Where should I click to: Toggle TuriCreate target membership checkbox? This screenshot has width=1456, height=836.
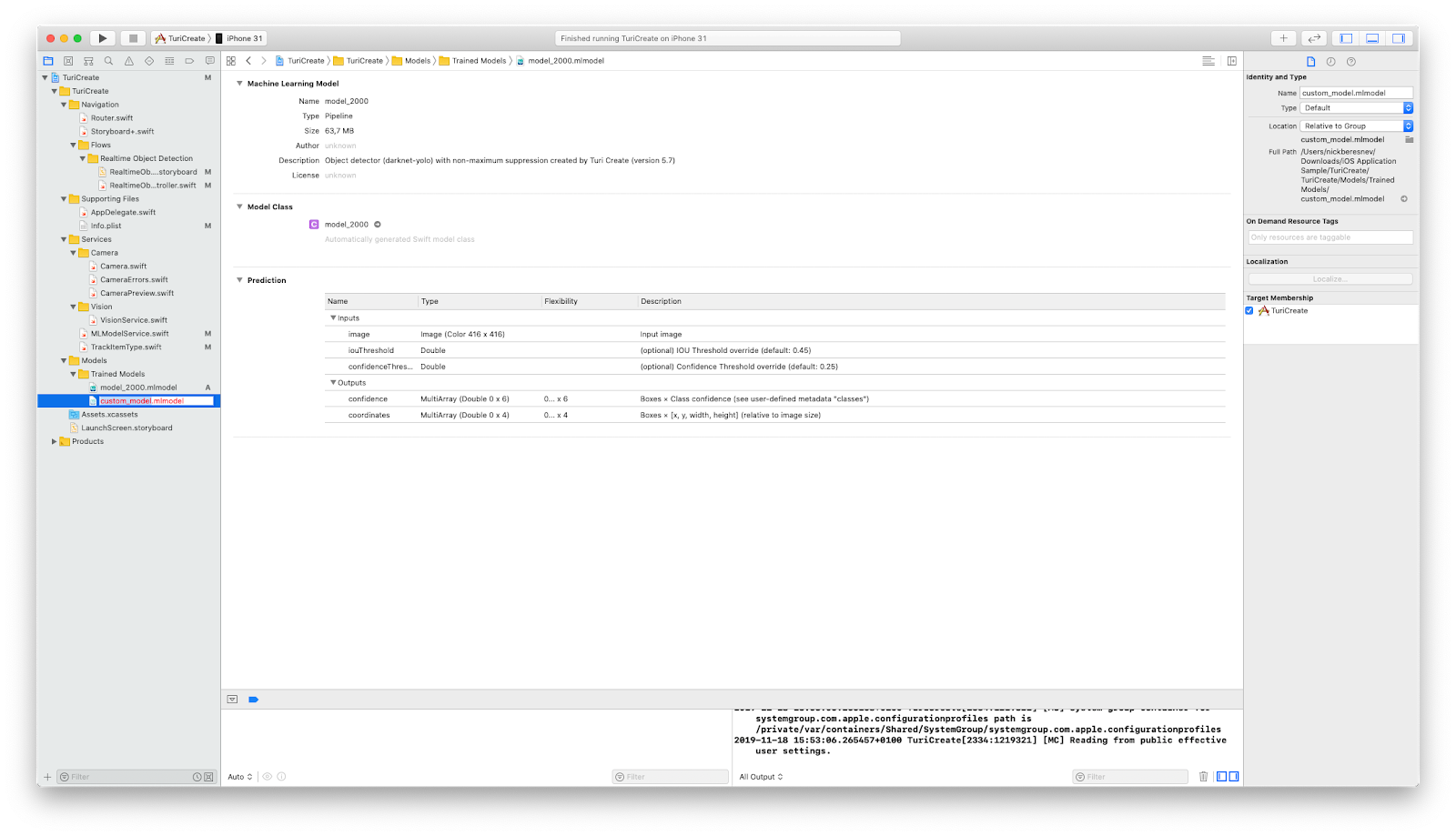coord(1249,311)
